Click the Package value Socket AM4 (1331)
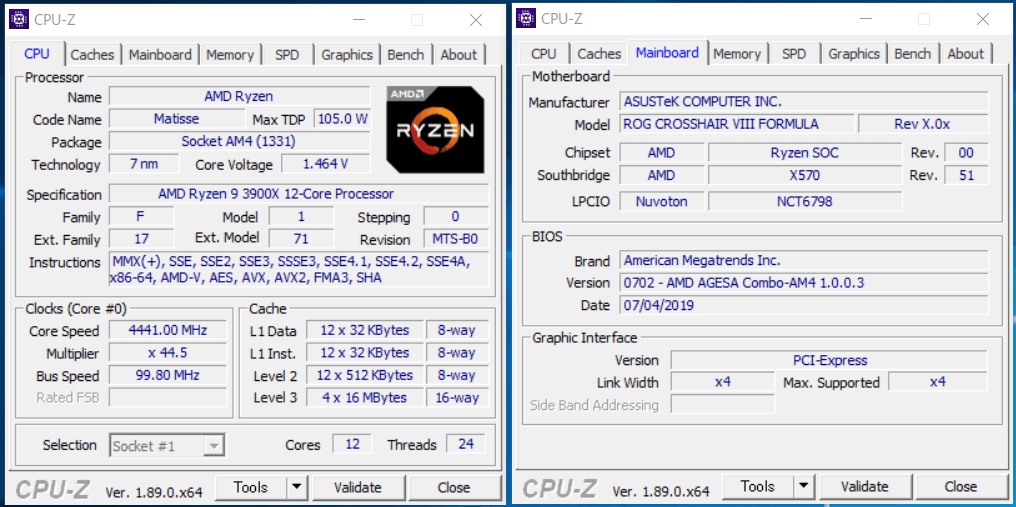 point(239,141)
